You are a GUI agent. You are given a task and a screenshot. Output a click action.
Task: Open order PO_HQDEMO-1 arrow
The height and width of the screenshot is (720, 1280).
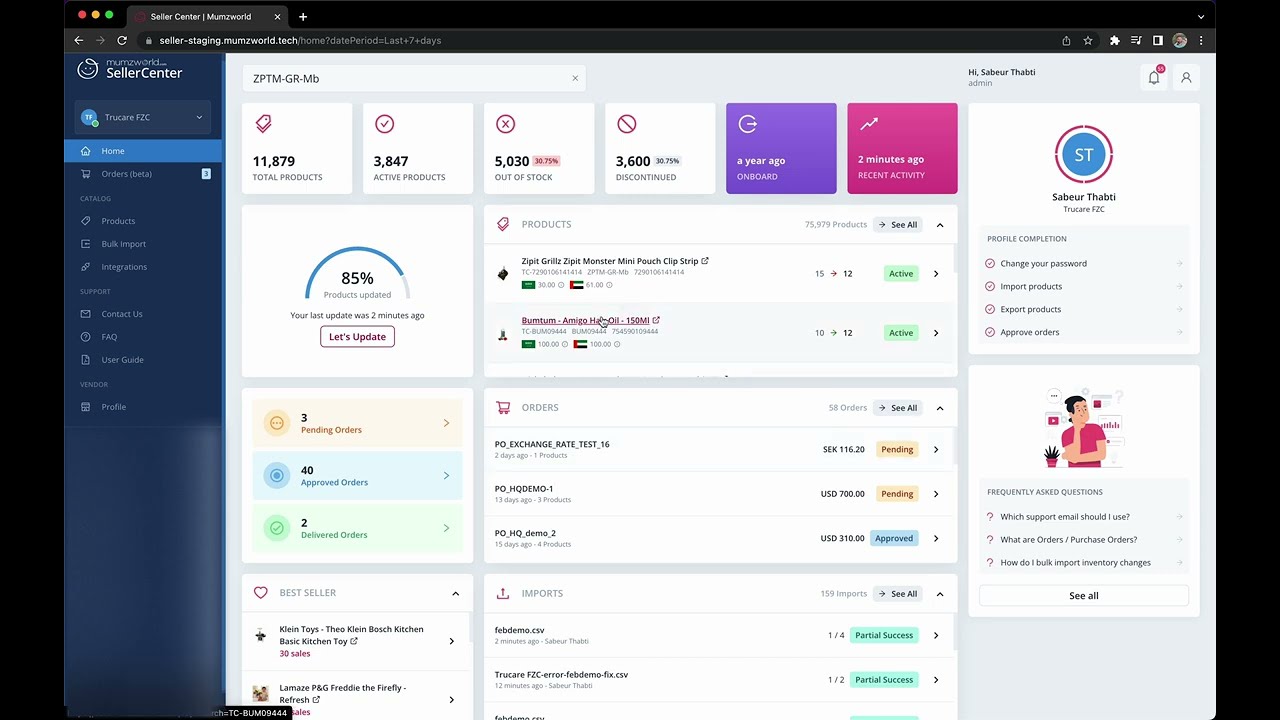coord(936,494)
